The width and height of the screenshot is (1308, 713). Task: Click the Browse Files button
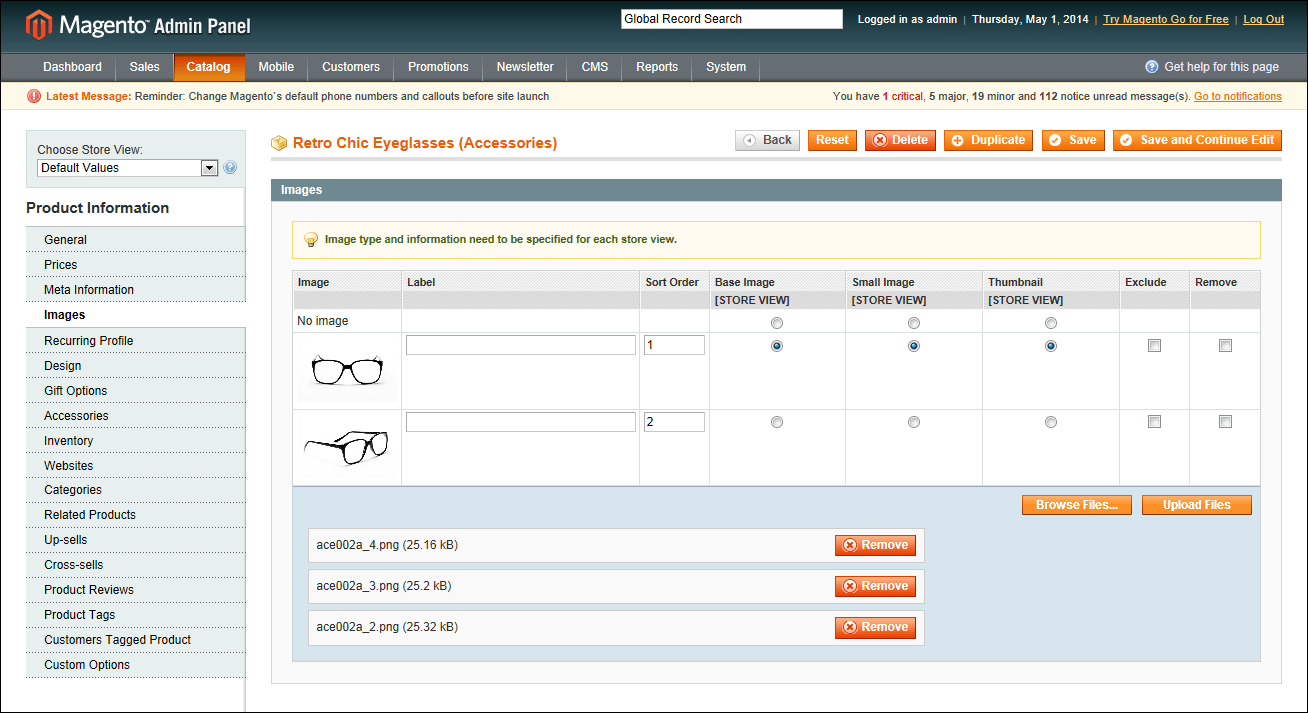pyautogui.click(x=1076, y=505)
